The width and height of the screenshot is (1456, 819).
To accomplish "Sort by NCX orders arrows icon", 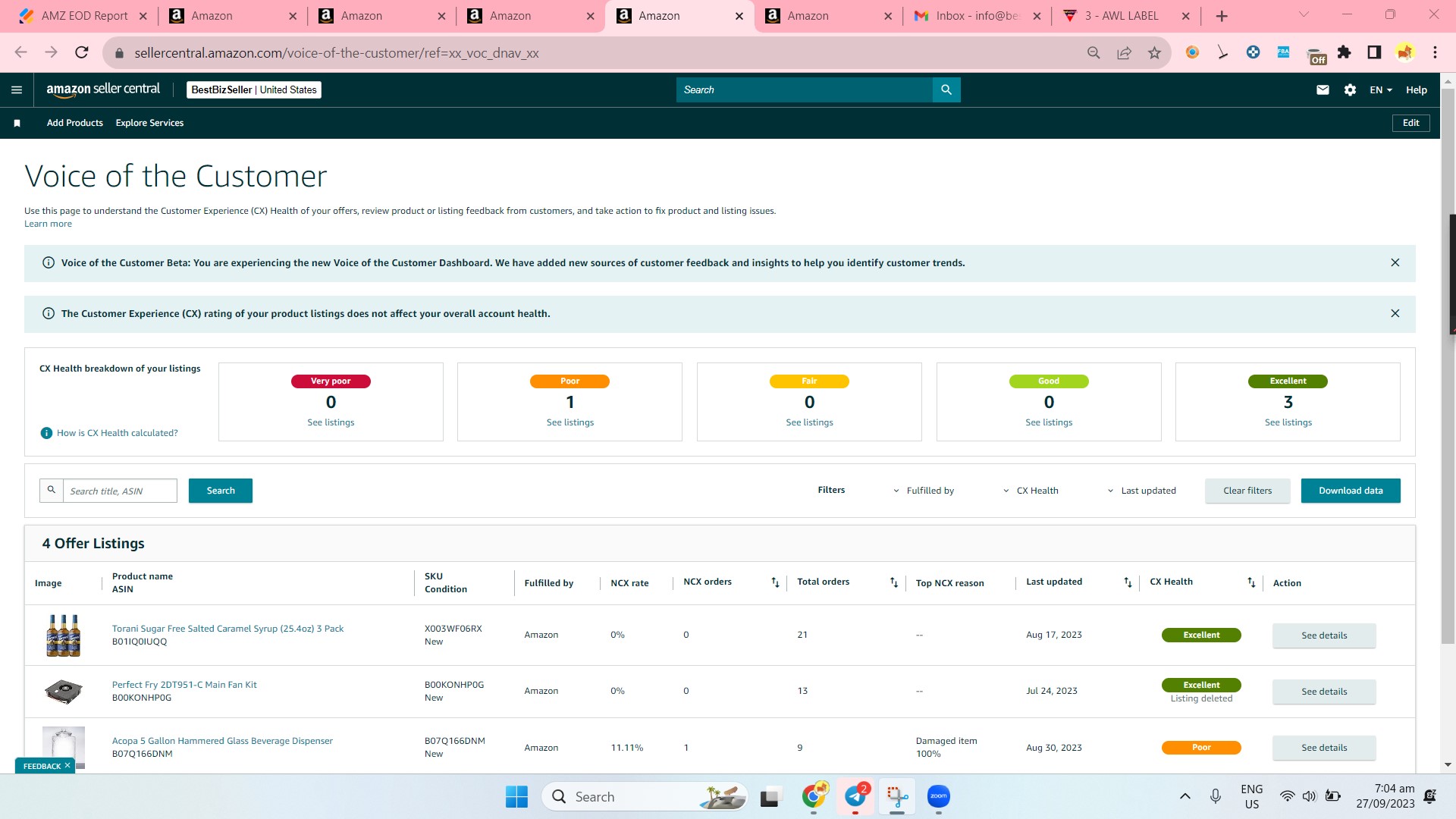I will 775,582.
